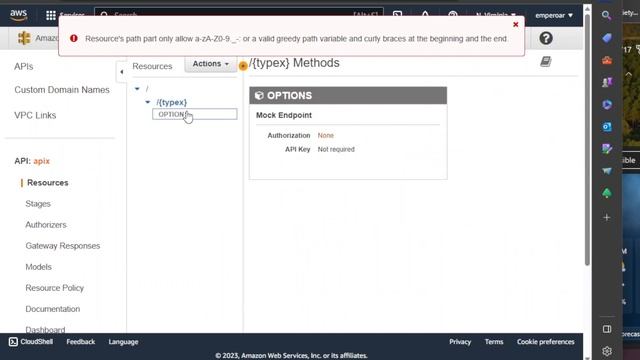Click the error alert exclamation icon
The width and height of the screenshot is (640, 360).
pyautogui.click(x=74, y=38)
